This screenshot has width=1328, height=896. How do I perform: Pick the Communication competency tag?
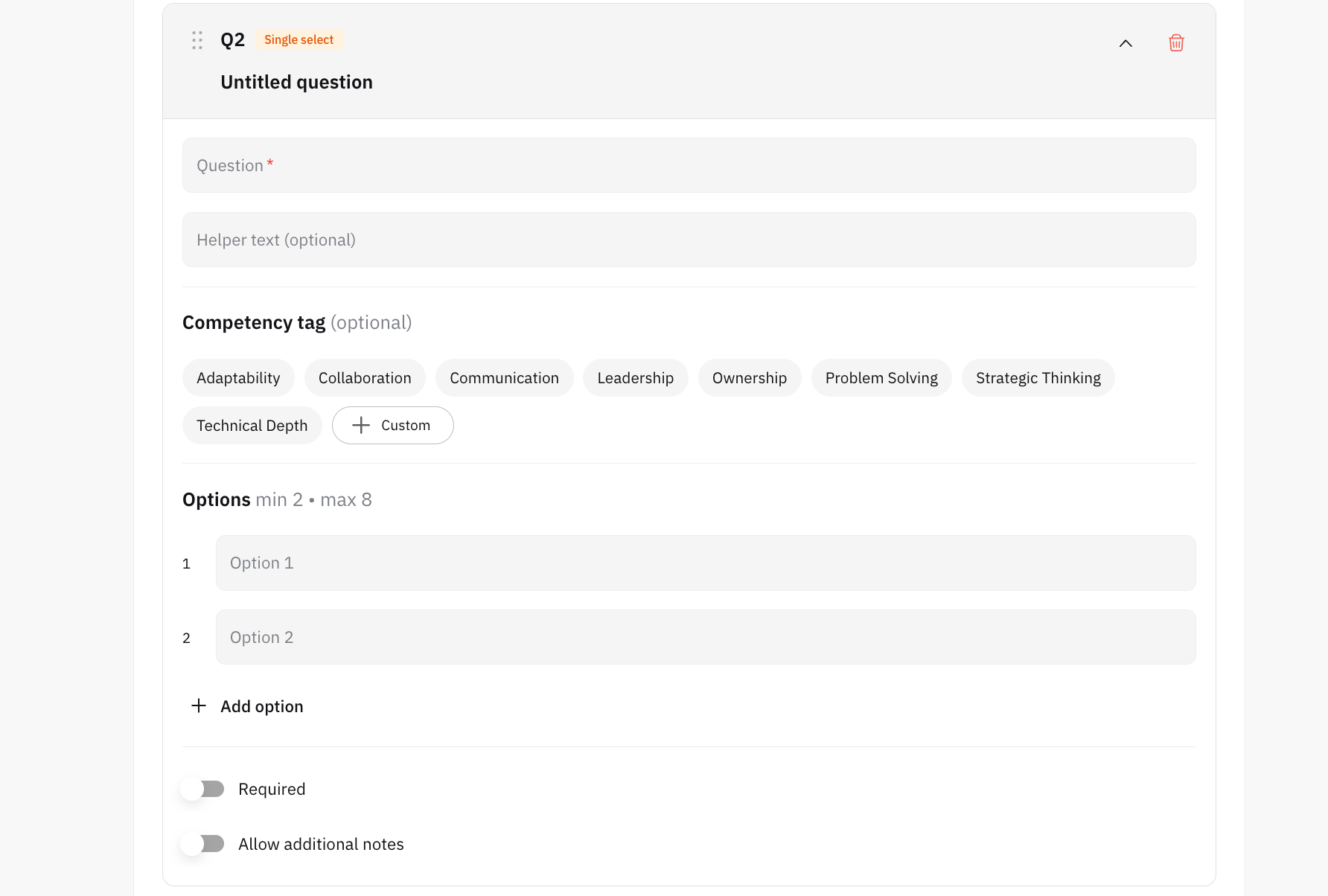point(505,378)
